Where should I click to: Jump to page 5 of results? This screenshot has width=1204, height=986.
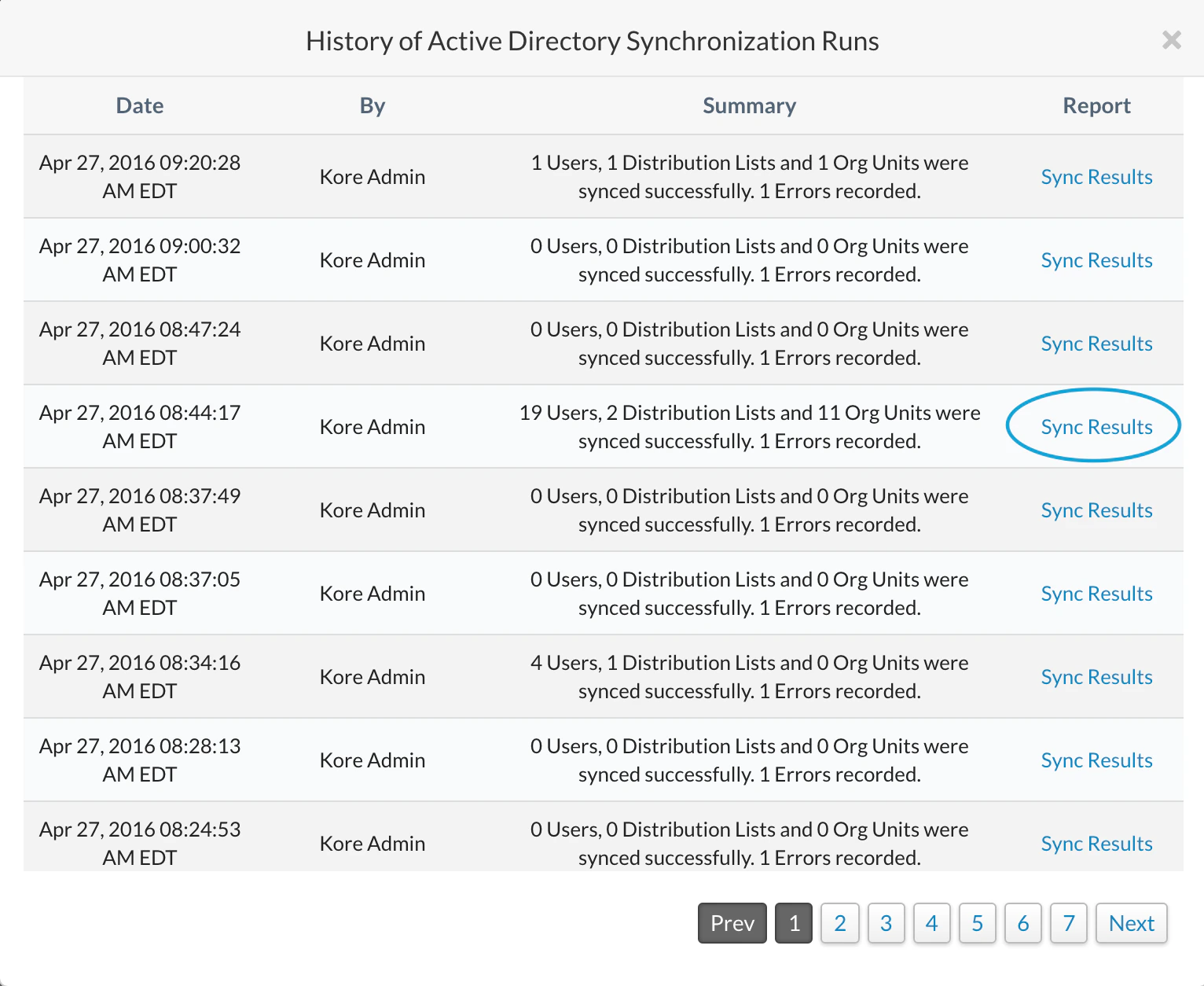[x=977, y=923]
